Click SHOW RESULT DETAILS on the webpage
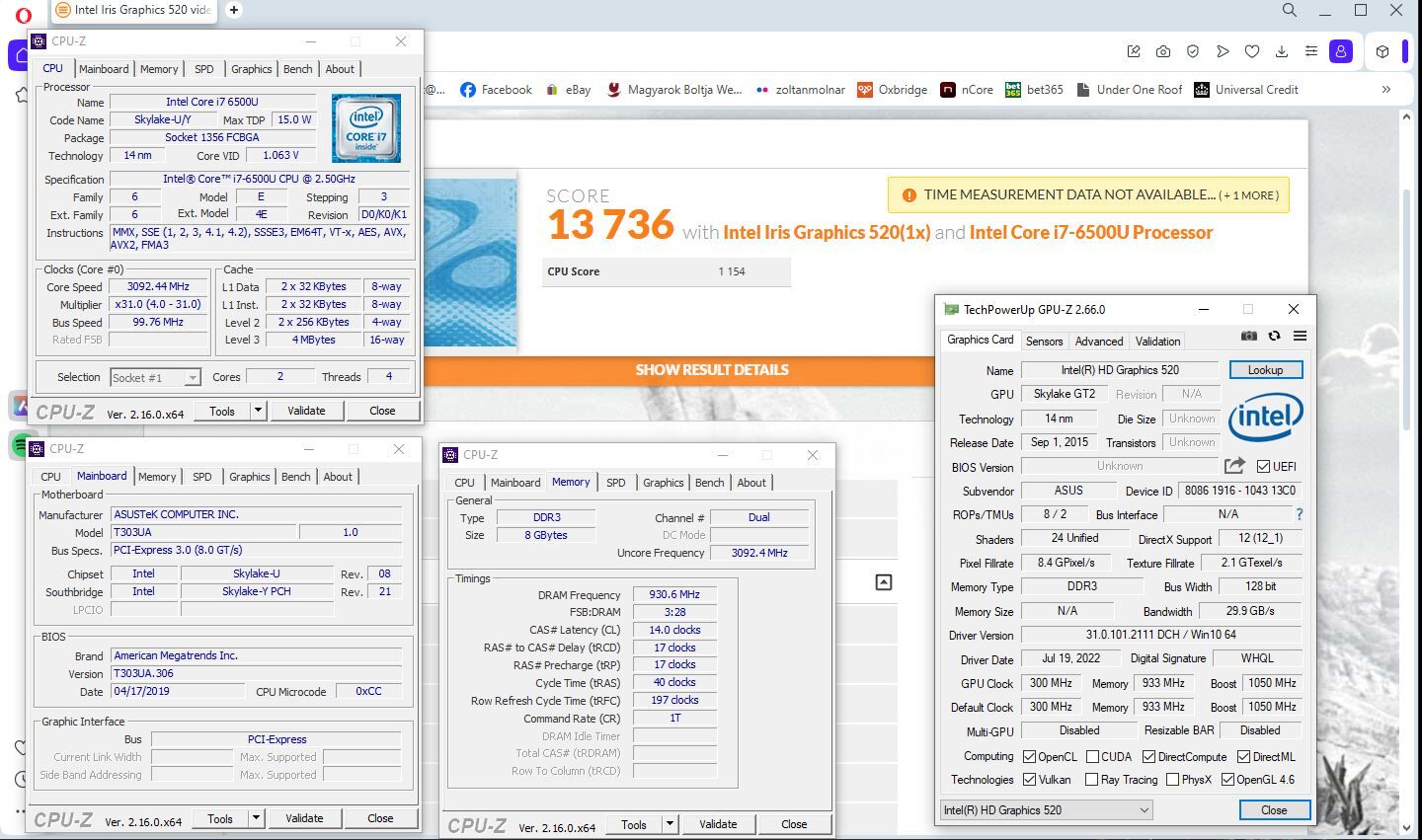The image size is (1422, 840). click(x=711, y=369)
